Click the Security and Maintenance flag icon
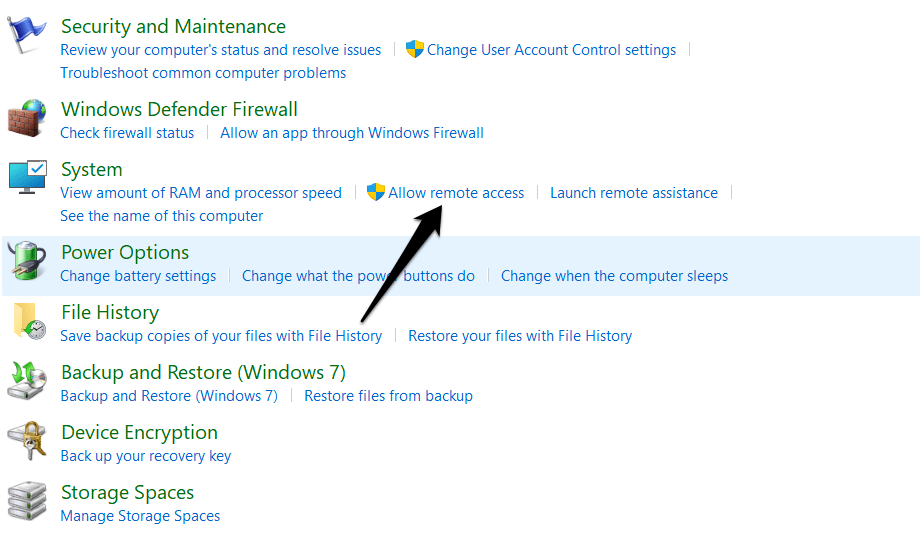This screenshot has width=920, height=542. (x=27, y=34)
